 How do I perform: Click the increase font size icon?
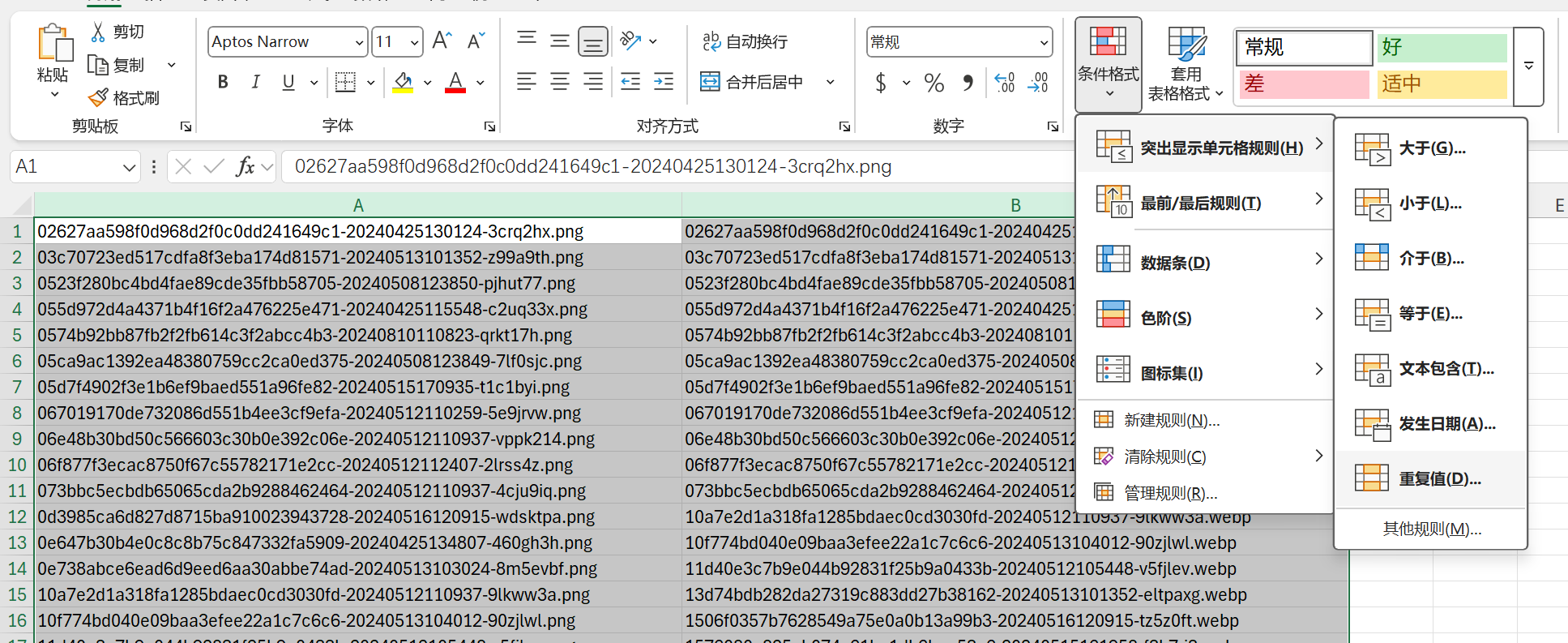coord(442,41)
